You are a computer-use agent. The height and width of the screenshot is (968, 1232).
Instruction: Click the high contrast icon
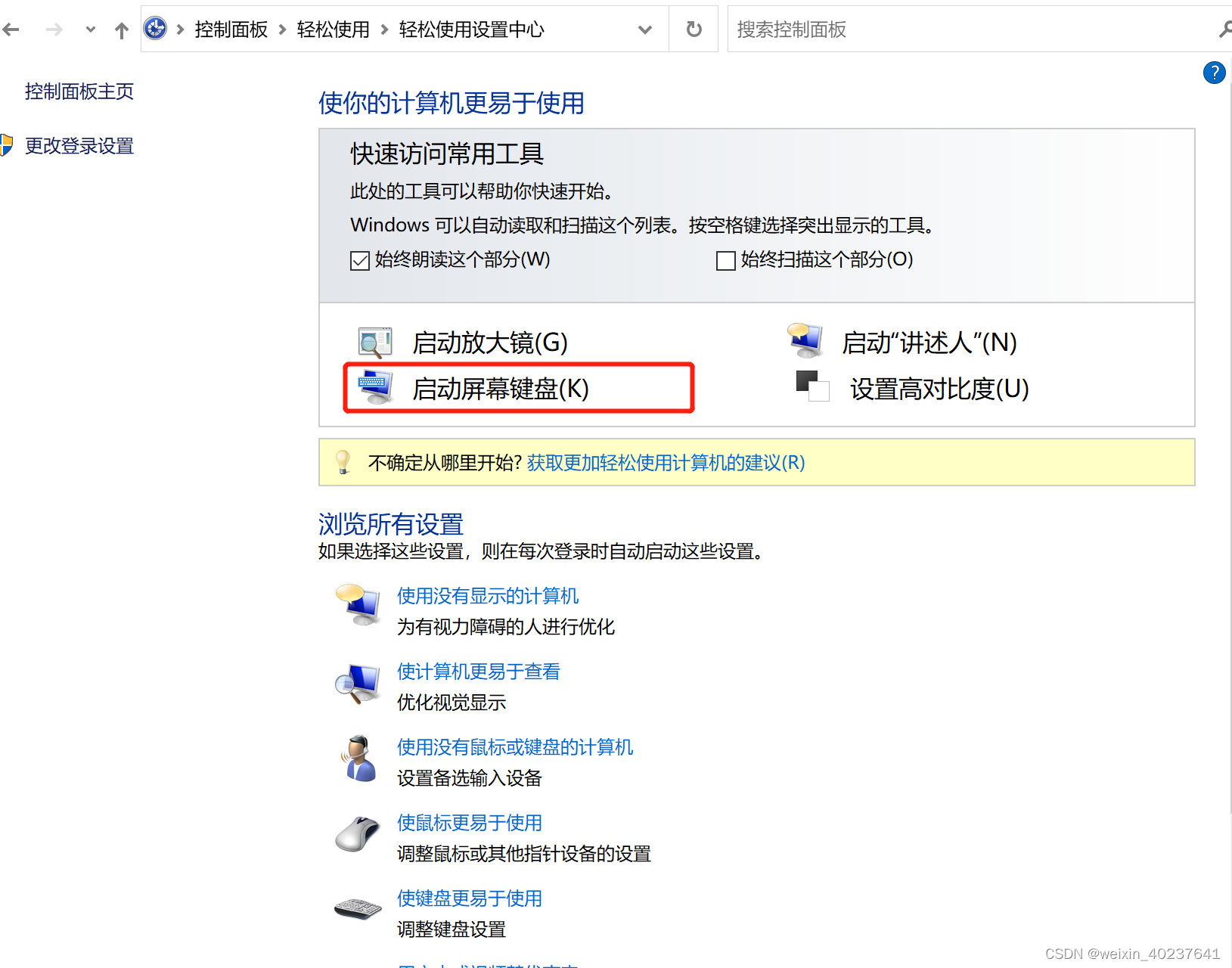(813, 386)
